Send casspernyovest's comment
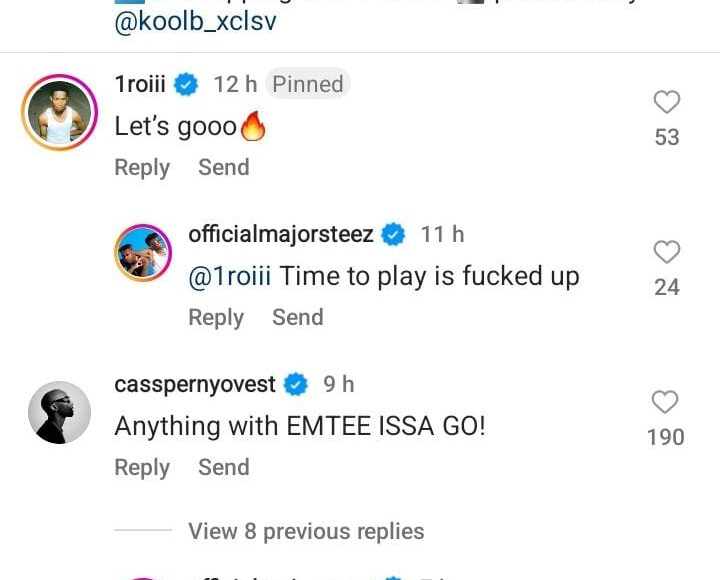720x580 pixels. (x=223, y=467)
